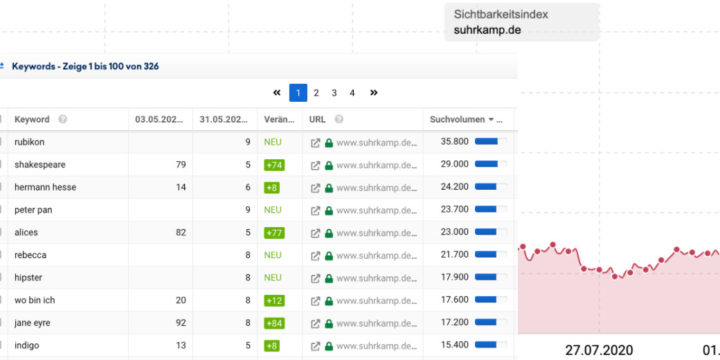Click previous position 92 for jane eyre
Screen dimensions: 720x360
pos(181,323)
